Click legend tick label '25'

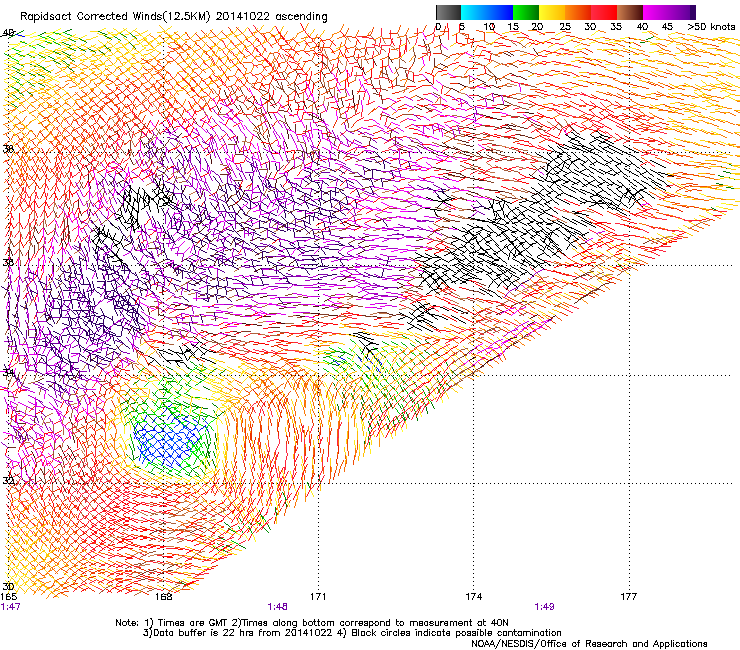(x=565, y=27)
